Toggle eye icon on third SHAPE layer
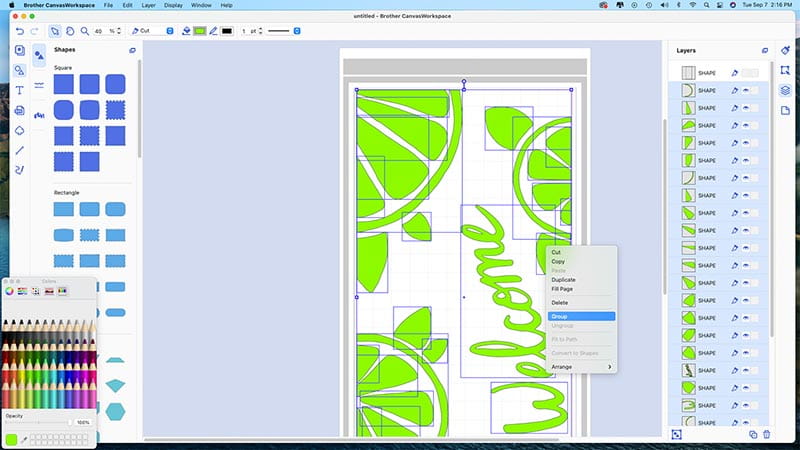 [745, 108]
